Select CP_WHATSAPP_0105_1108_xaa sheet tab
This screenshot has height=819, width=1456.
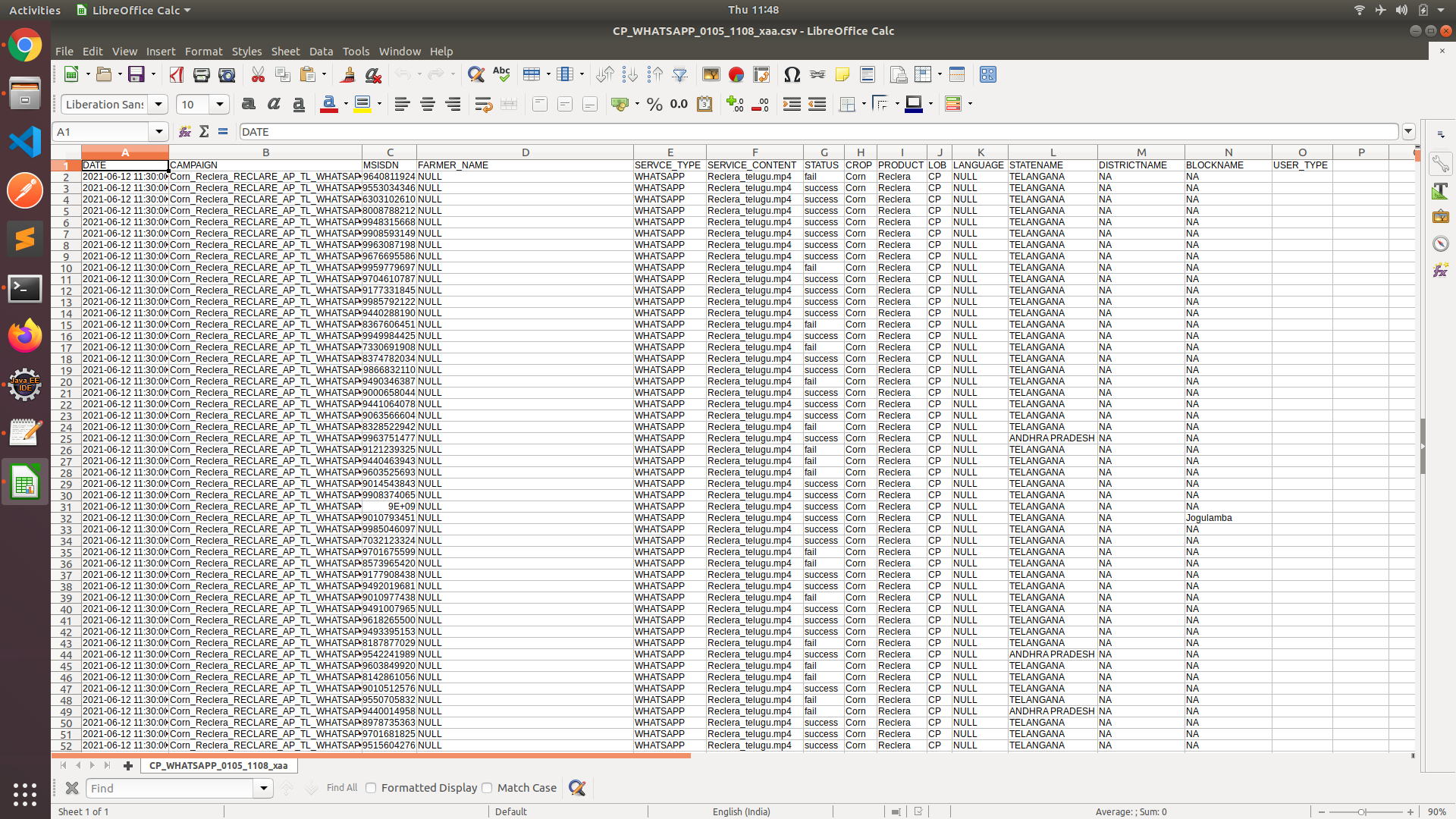click(218, 766)
